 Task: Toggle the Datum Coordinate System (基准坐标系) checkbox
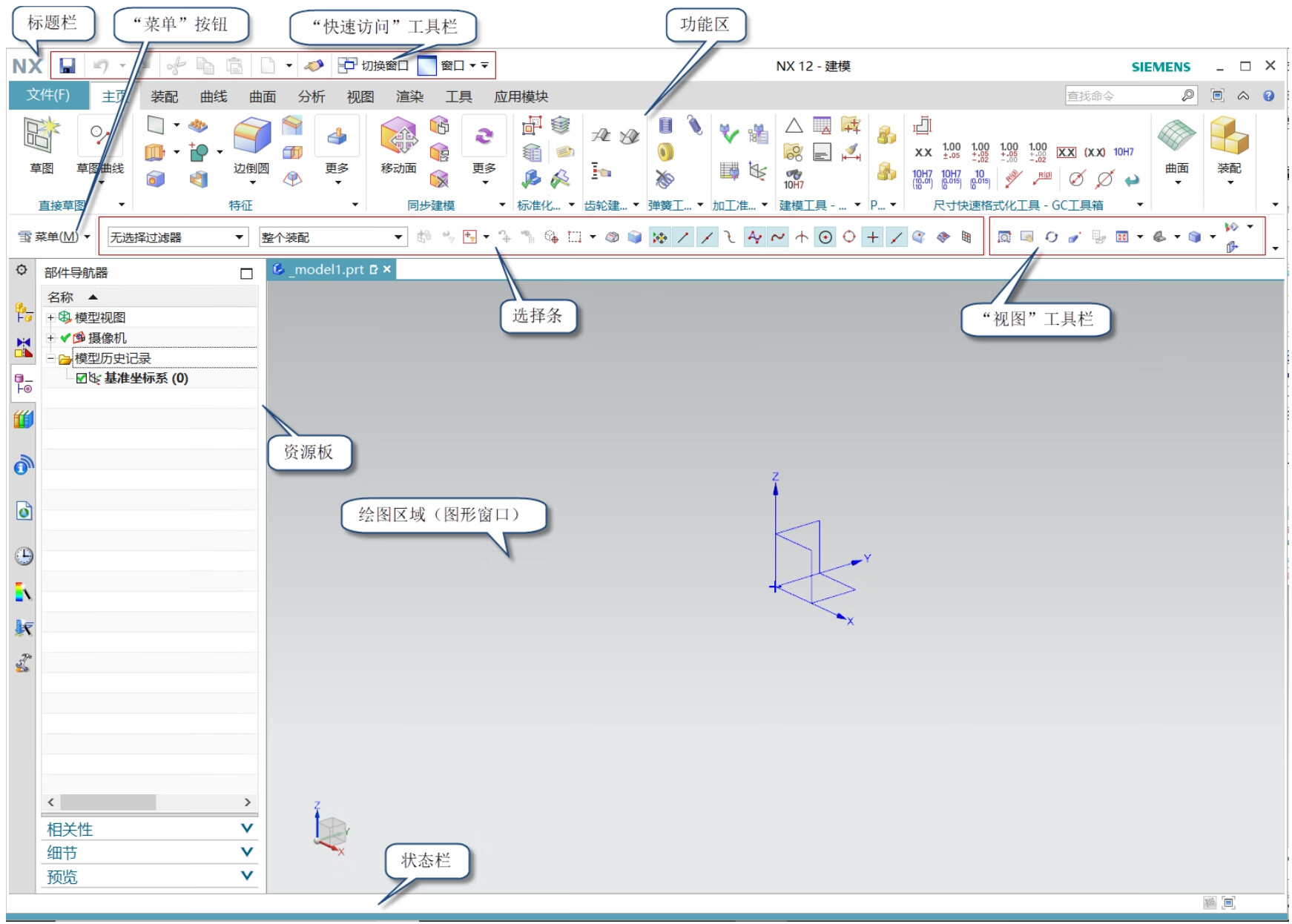coord(82,378)
